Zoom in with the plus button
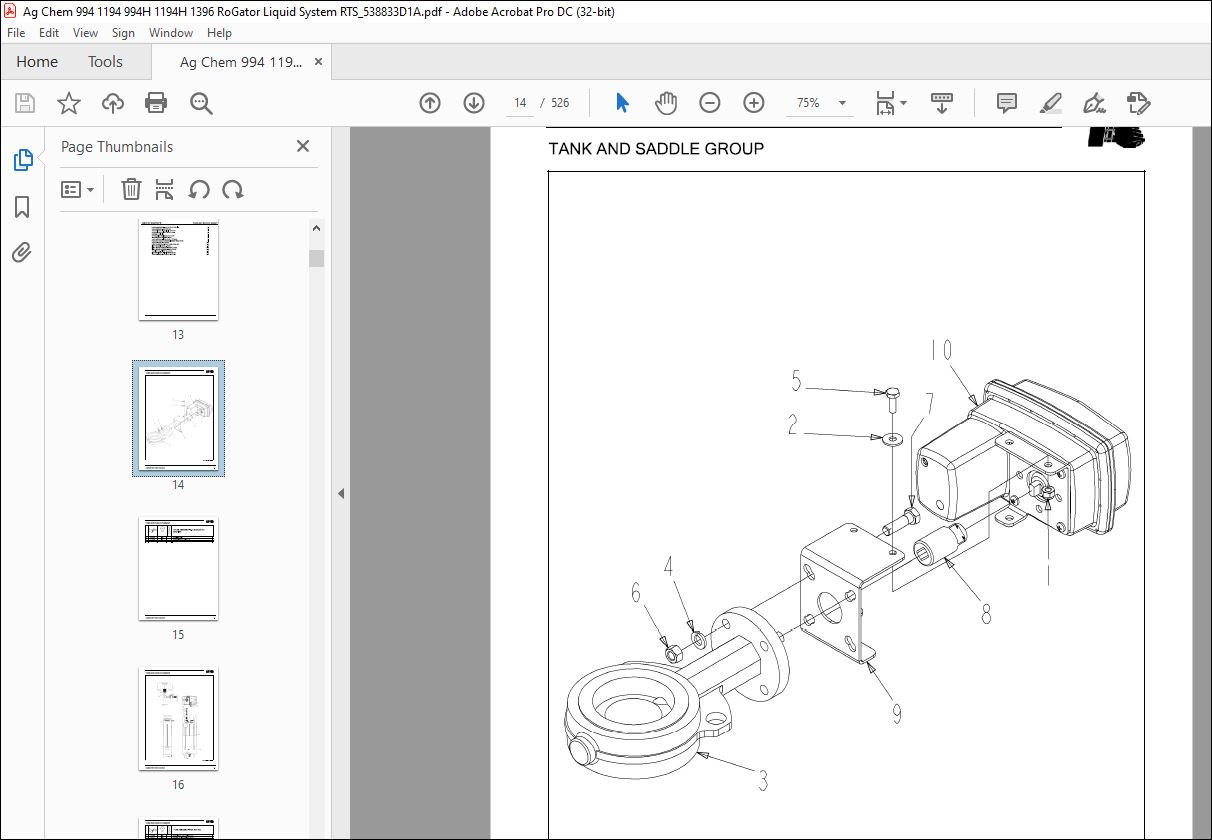Screen dimensions: 1212x840 [x=754, y=103]
